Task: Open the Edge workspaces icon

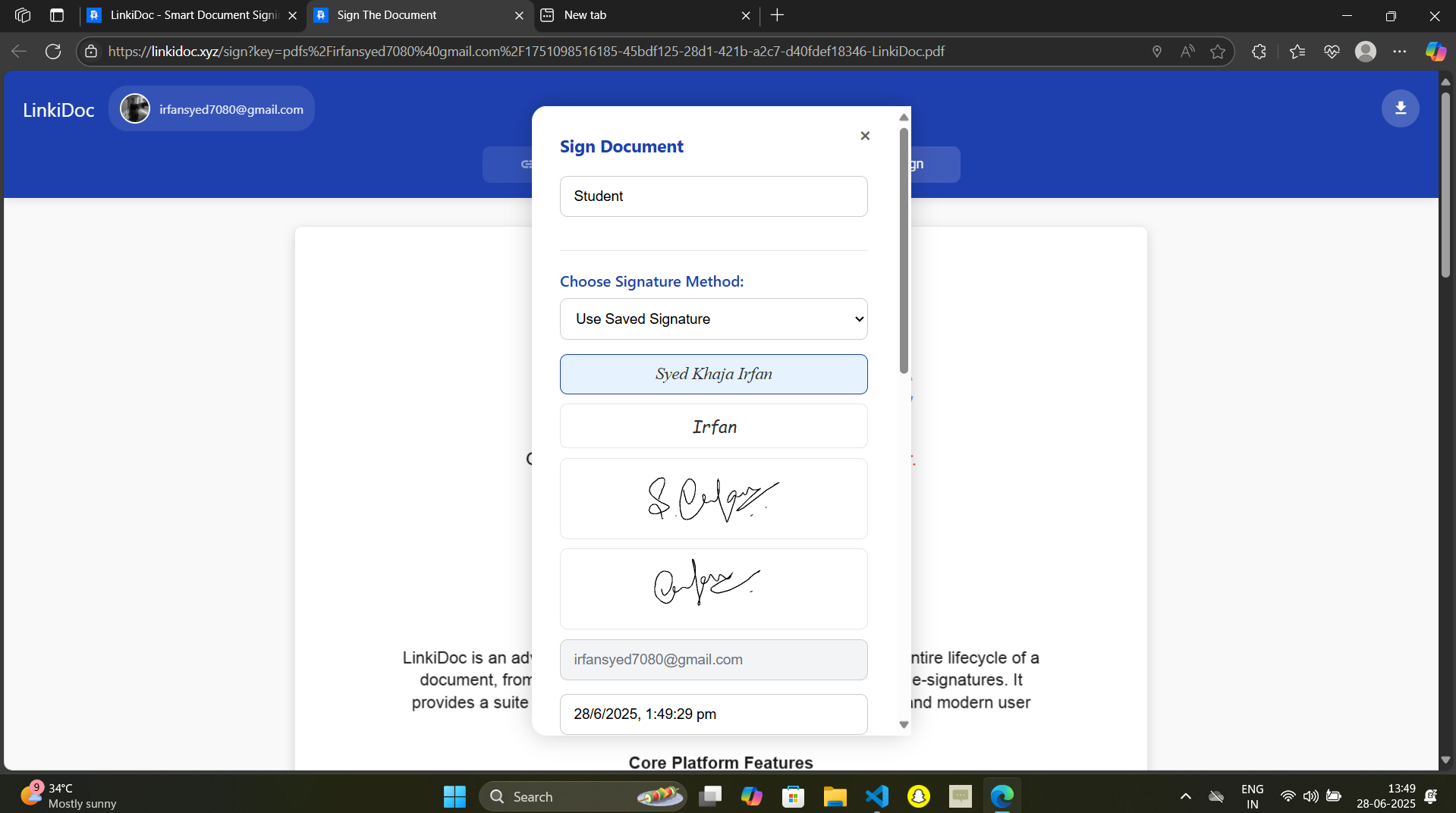Action: pyautogui.click(x=23, y=15)
